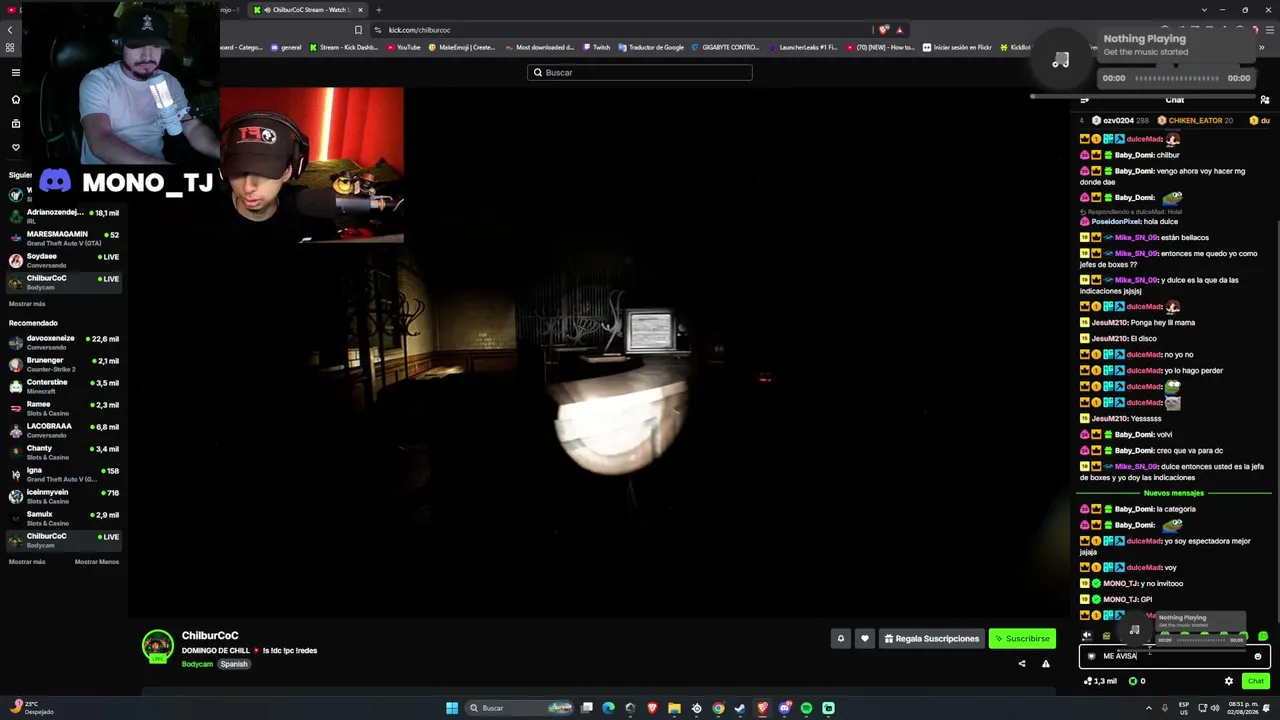Open iceinmyvein channel in sidebar

[x=64, y=496]
